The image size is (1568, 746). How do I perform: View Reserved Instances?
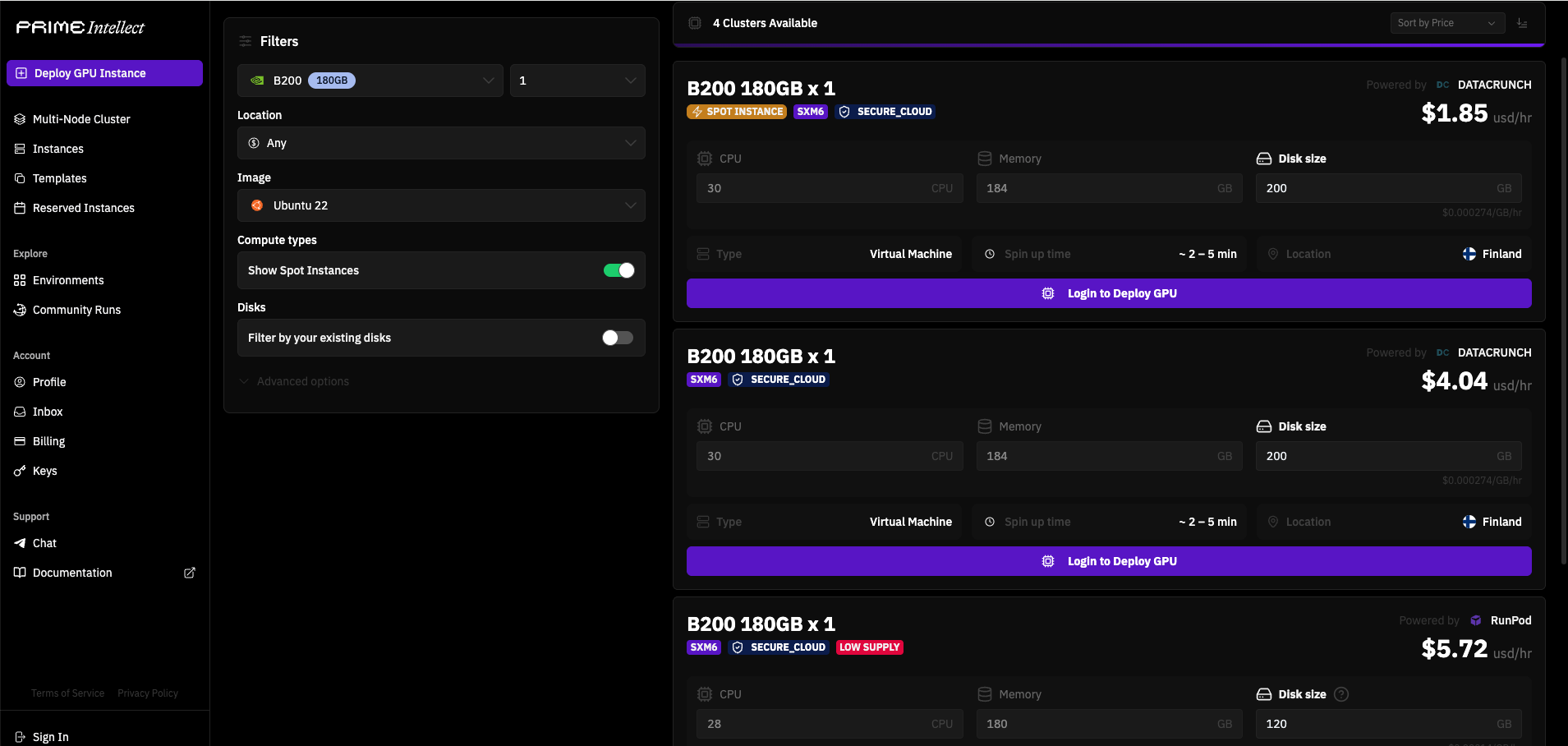pos(83,208)
